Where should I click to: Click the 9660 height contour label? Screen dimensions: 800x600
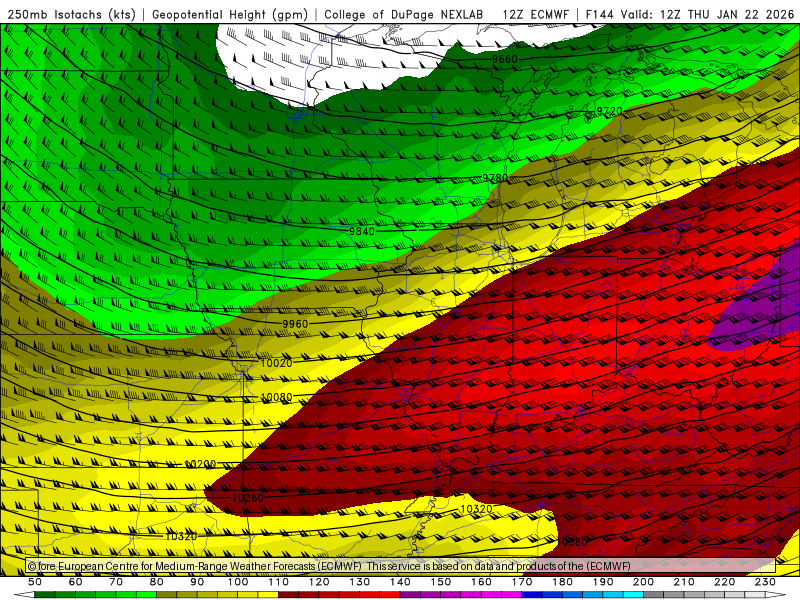coord(505,59)
